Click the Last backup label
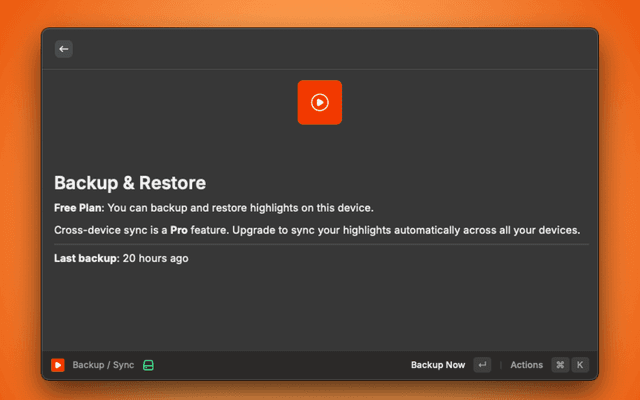640x400 pixels. 85,258
